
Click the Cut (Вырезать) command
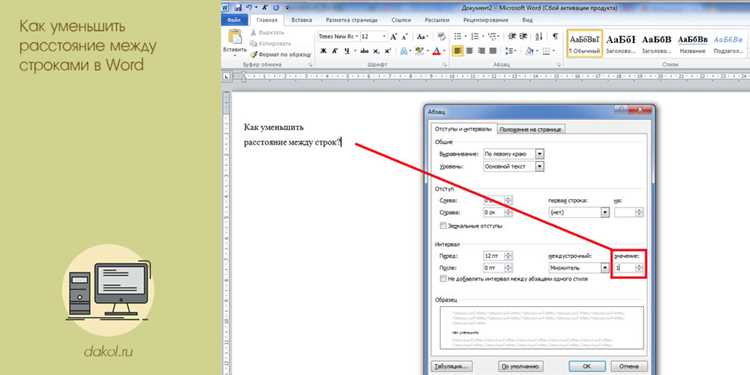pos(267,33)
